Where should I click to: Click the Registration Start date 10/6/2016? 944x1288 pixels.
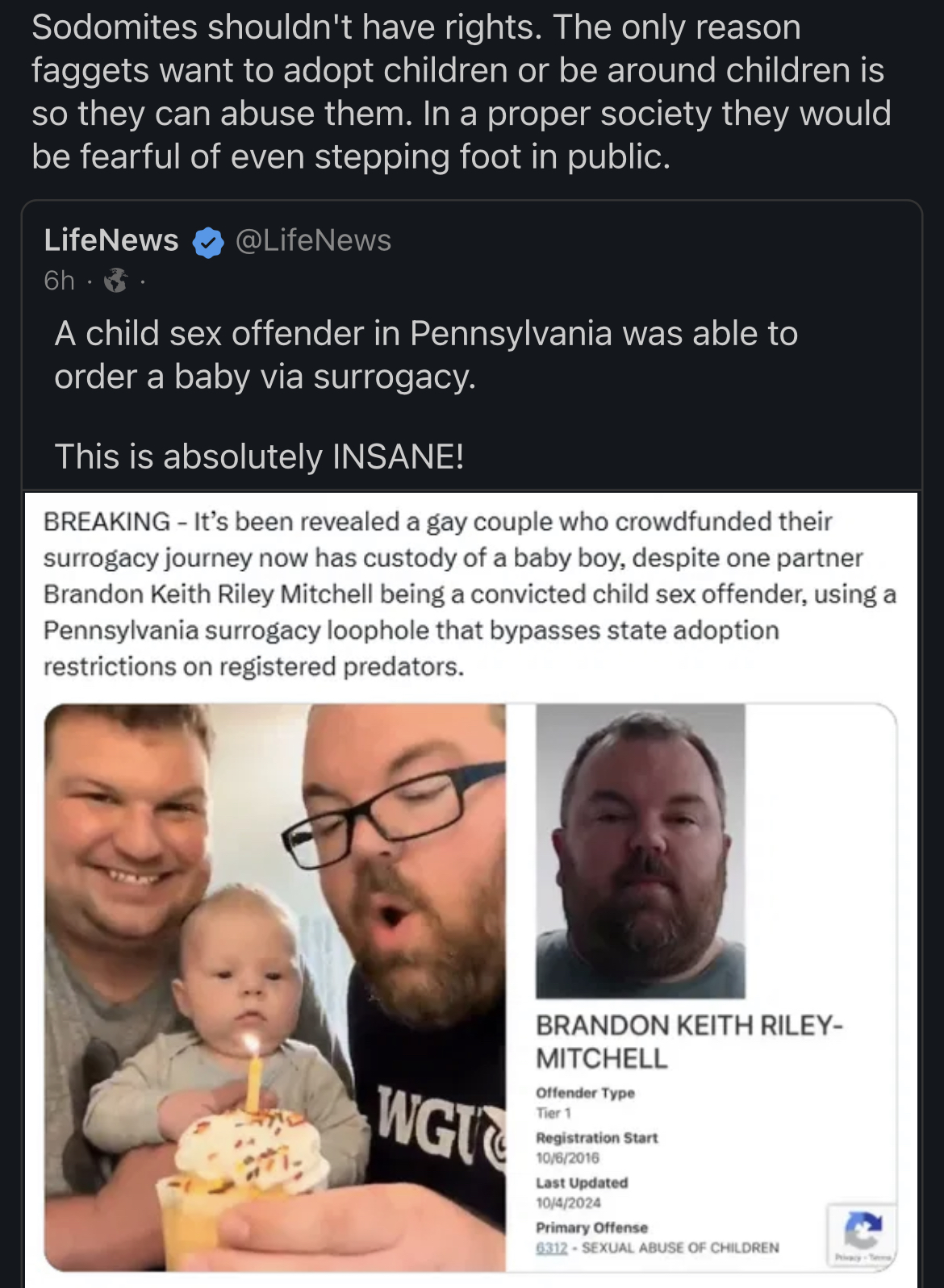568,1157
